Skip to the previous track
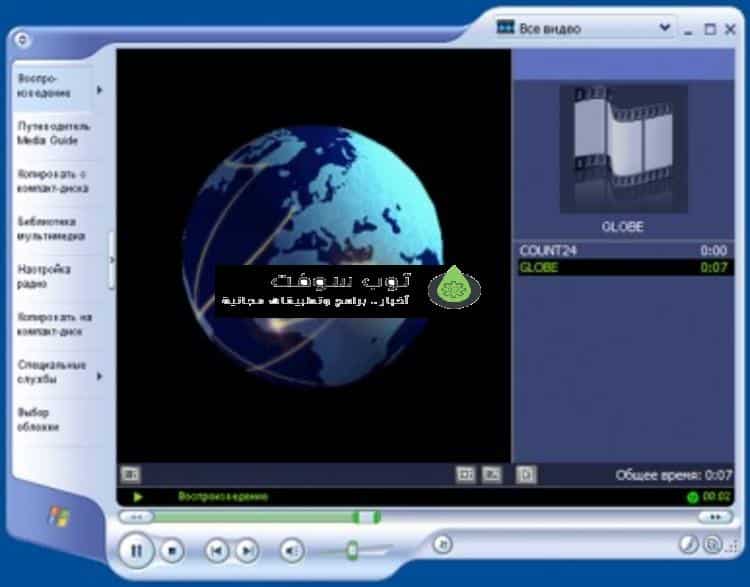Viewport: 750px width, 587px height. 216,551
